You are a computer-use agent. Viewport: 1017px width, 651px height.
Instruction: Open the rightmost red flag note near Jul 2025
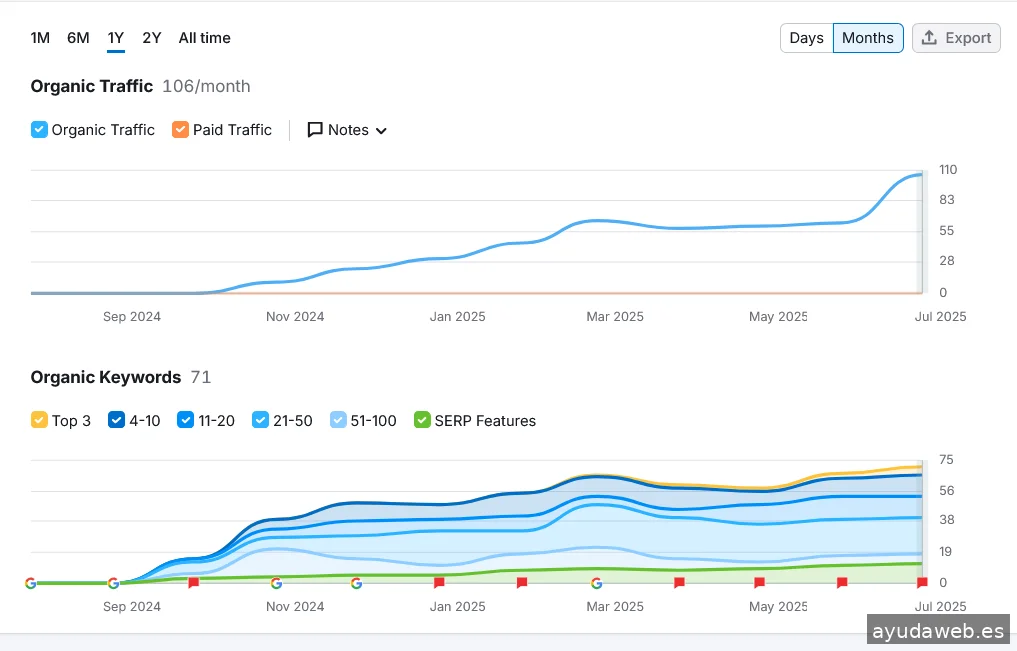click(922, 582)
